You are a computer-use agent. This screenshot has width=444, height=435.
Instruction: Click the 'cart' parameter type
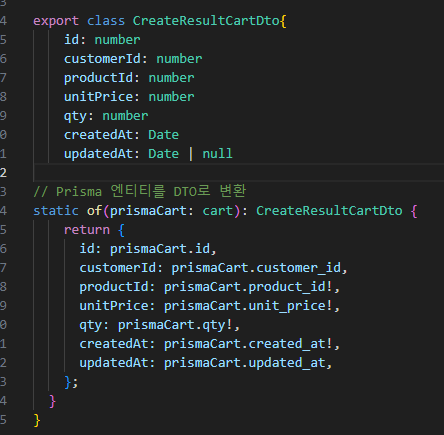(x=217, y=211)
